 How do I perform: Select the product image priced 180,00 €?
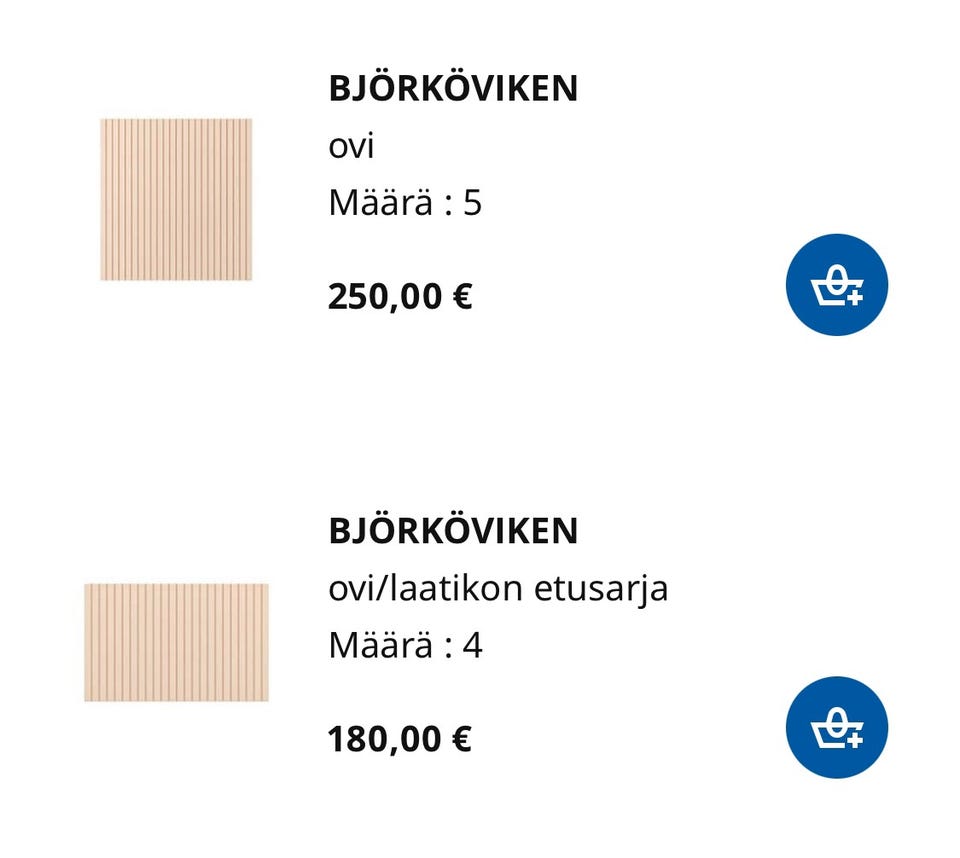[176, 642]
